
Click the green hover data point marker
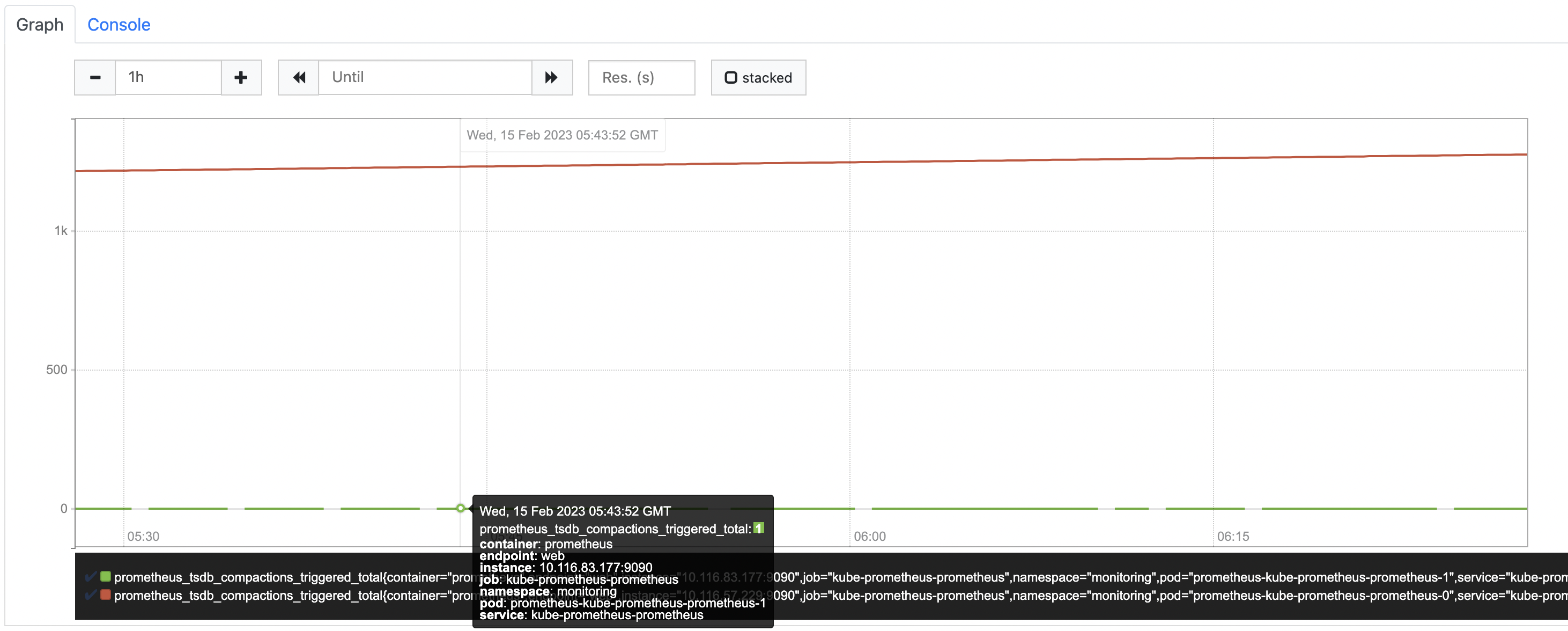pyautogui.click(x=460, y=508)
